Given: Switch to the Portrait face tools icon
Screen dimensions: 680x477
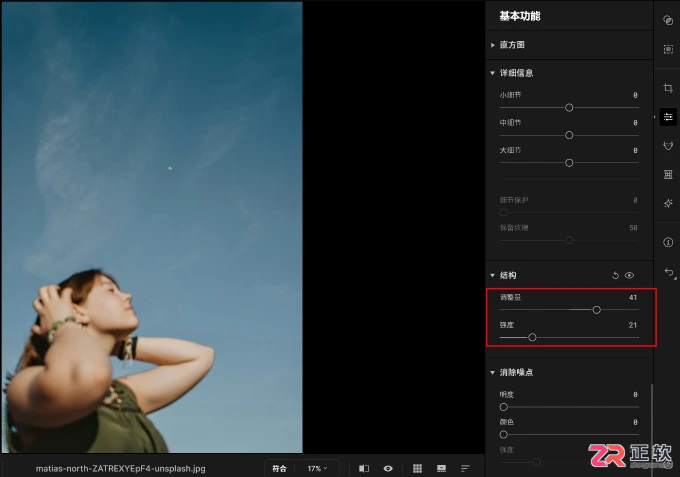Looking at the screenshot, I should click(668, 145).
